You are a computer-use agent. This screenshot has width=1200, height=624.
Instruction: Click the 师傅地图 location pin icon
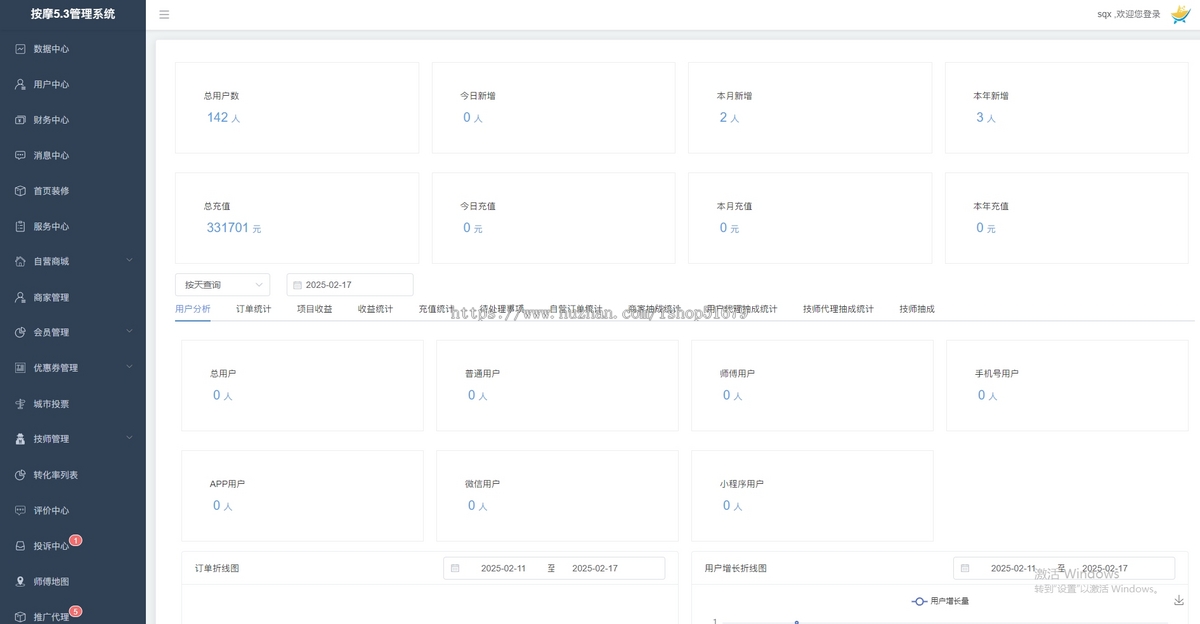pos(20,581)
